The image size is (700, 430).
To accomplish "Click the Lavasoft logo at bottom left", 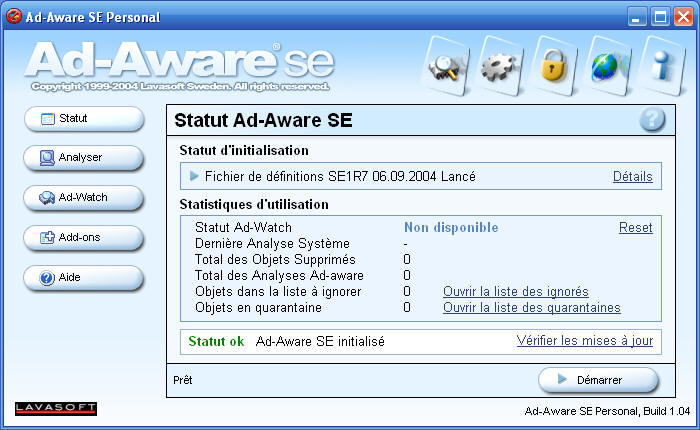I will [56, 408].
